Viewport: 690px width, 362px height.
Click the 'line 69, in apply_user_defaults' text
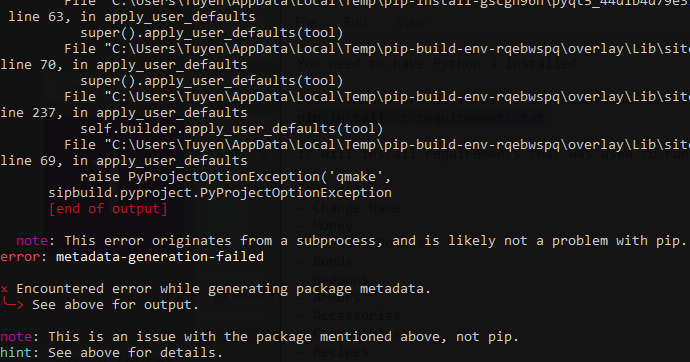pyautogui.click(x=124, y=161)
